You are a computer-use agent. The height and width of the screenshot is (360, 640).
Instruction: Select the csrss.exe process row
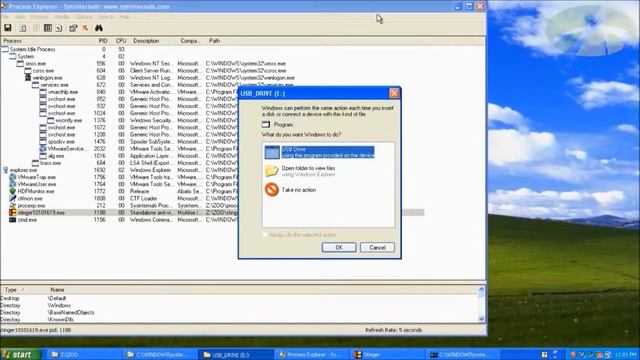212,71
